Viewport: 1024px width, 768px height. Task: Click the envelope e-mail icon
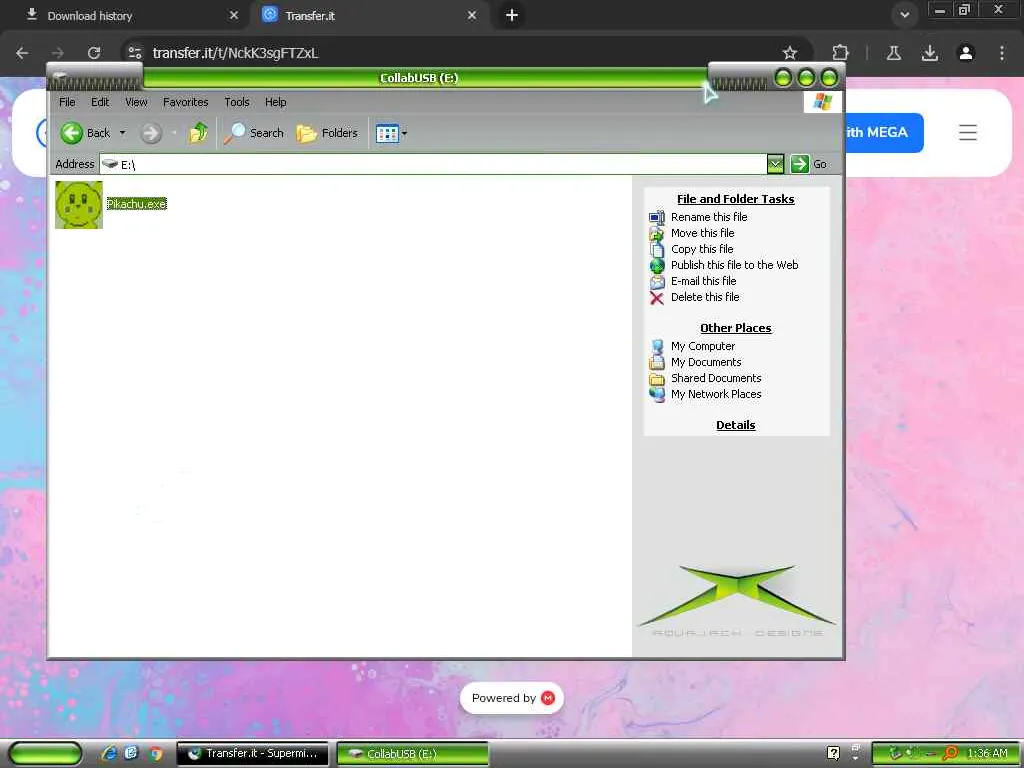657,281
